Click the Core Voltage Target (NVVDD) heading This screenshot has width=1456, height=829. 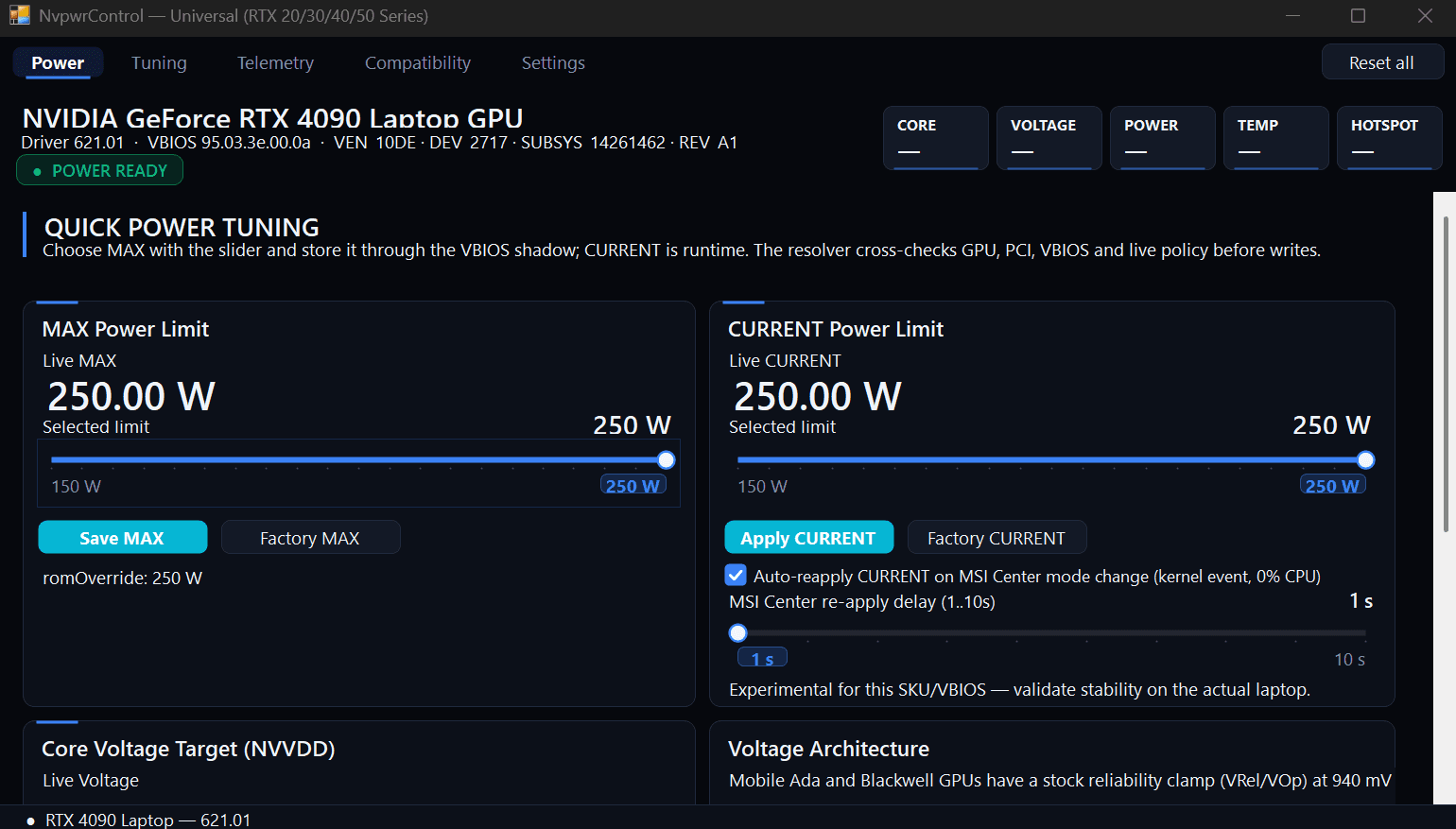tap(188, 749)
